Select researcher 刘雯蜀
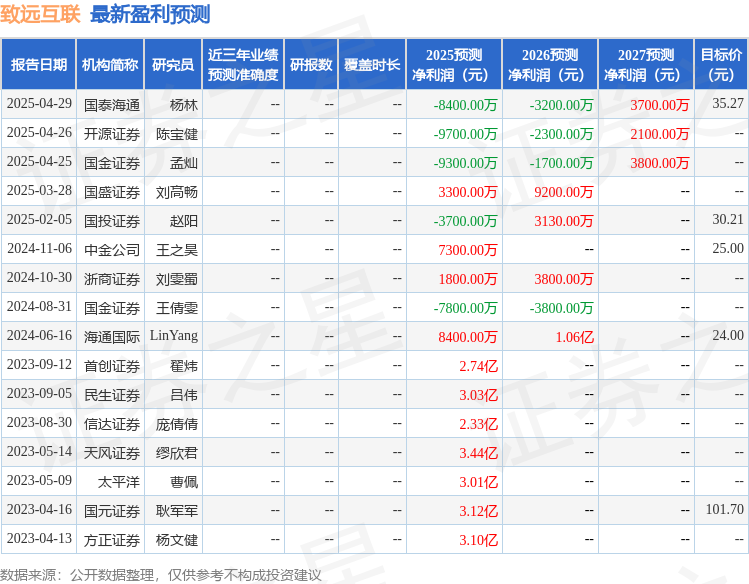Screen dimensions: 749x584 tap(177, 279)
